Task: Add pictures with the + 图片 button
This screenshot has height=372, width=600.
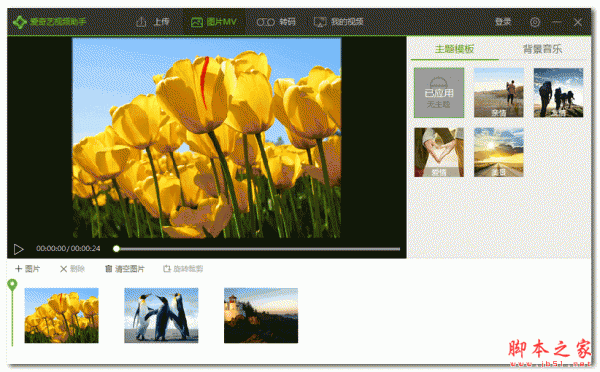Action: click(x=27, y=269)
